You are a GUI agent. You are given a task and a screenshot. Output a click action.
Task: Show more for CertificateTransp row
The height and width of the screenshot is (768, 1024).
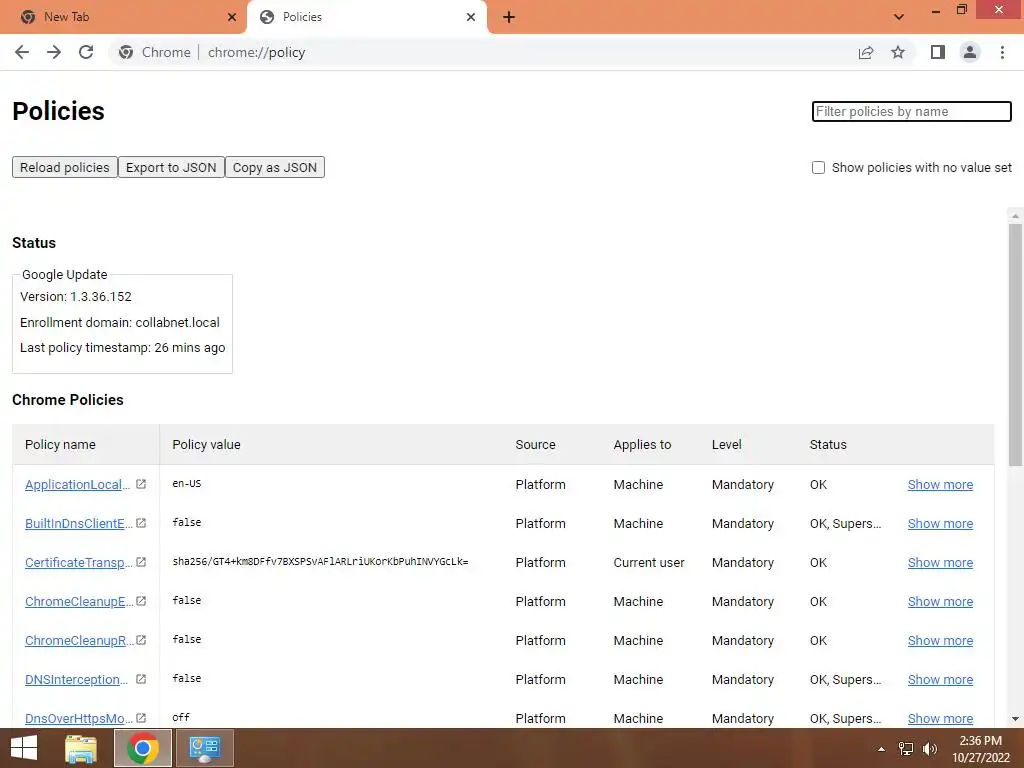tap(940, 562)
